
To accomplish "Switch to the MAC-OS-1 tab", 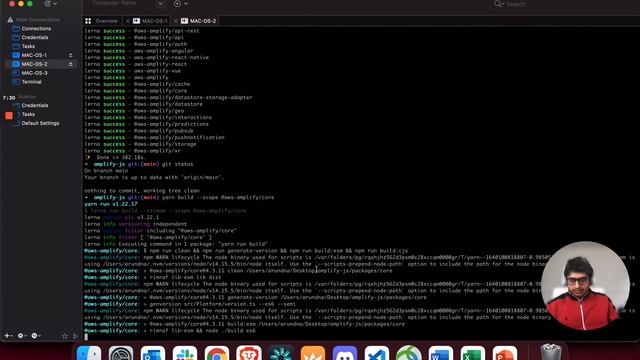I will click(150, 21).
